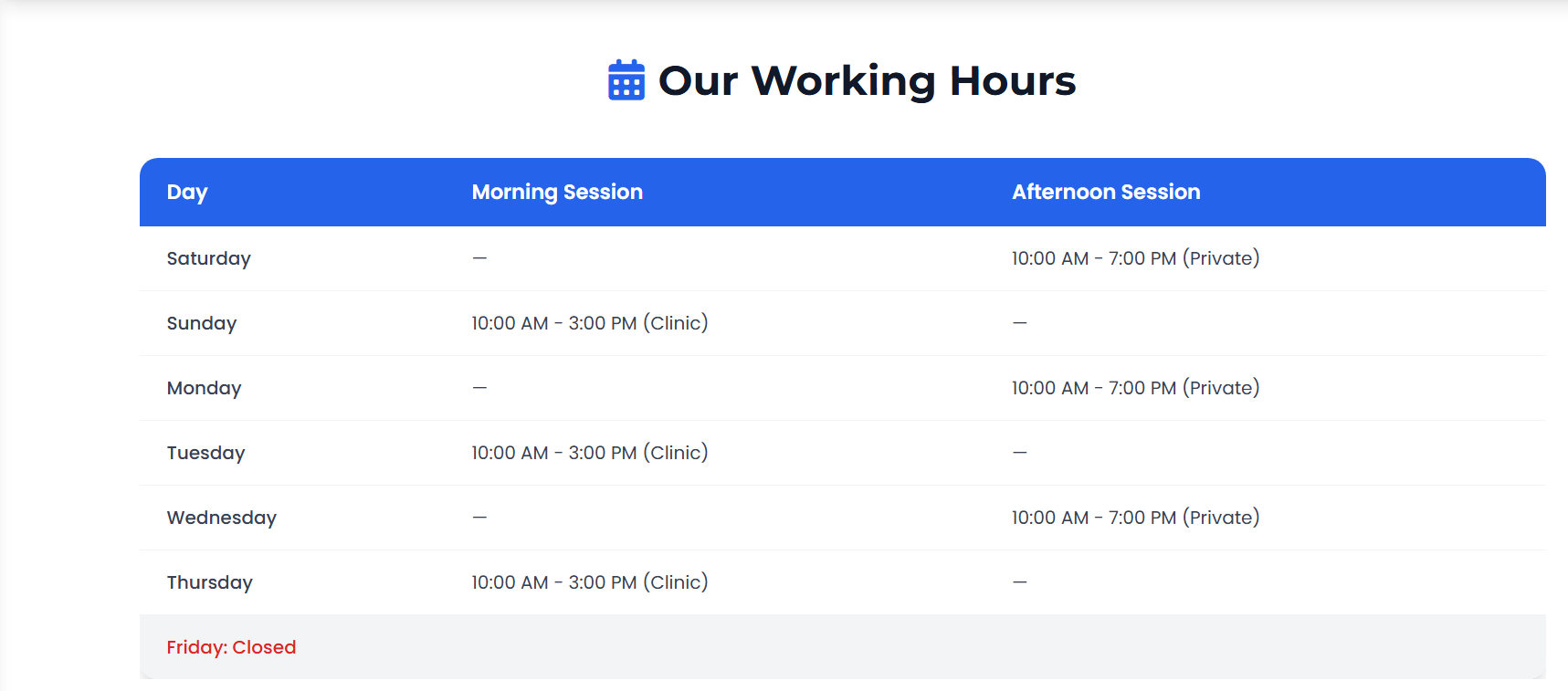This screenshot has width=1568, height=691.
Task: Select the Day column header
Action: 187,192
